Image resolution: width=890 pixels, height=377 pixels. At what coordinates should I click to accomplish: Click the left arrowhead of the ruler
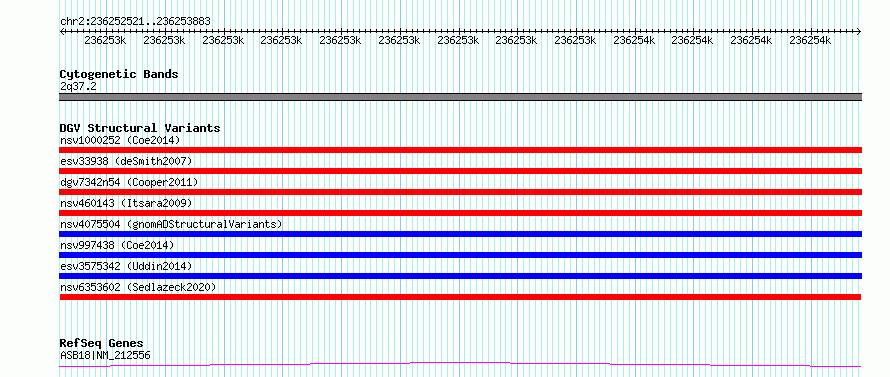pos(62,32)
